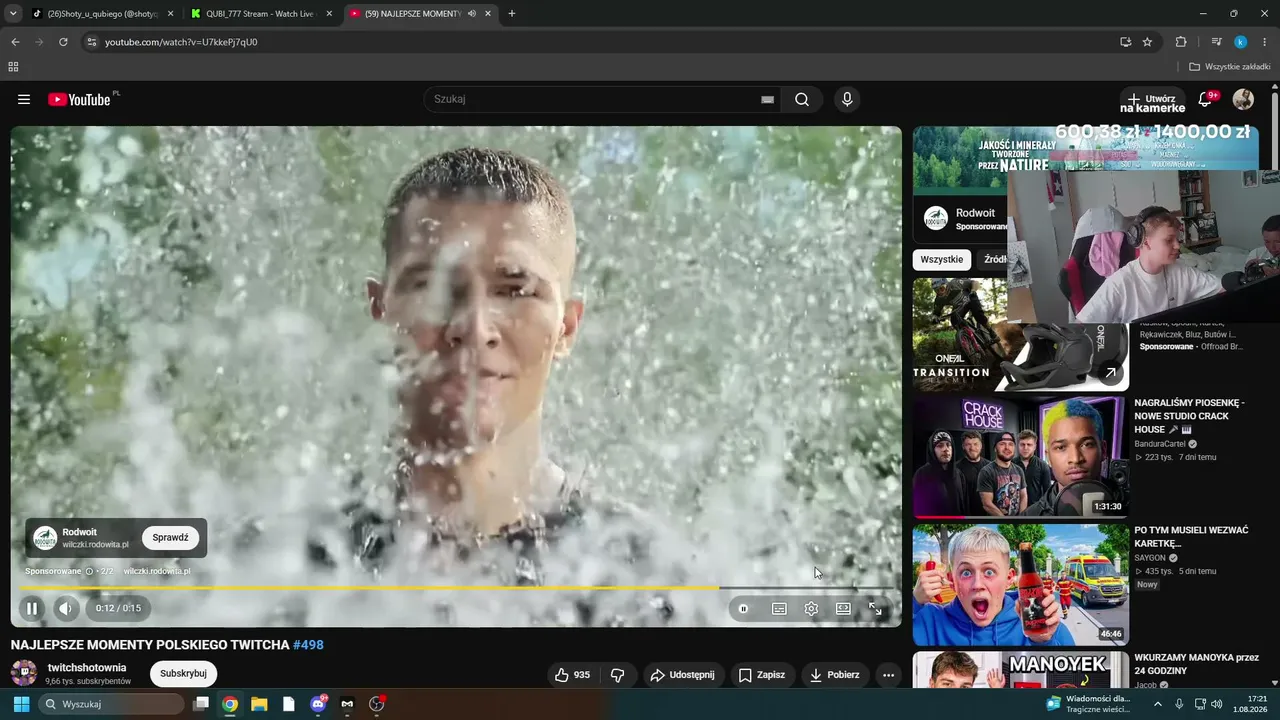Open the Chrome three-dot menu

pyautogui.click(x=1265, y=42)
